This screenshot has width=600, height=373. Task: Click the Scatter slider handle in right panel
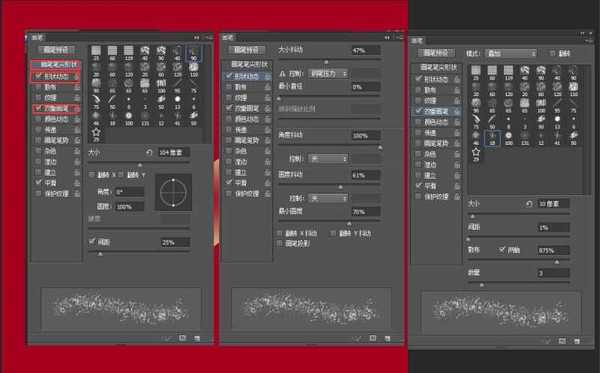tap(557, 262)
